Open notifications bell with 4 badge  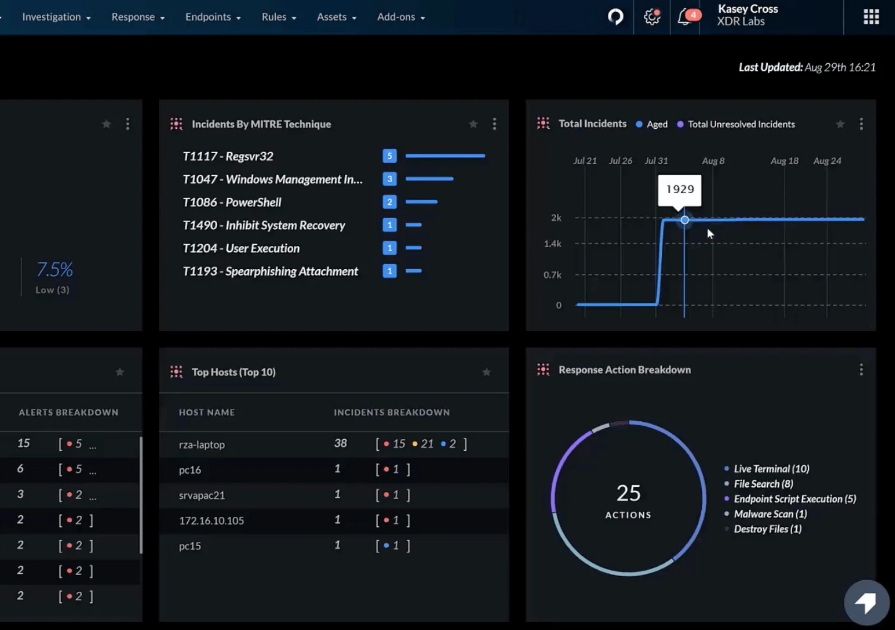(x=687, y=17)
